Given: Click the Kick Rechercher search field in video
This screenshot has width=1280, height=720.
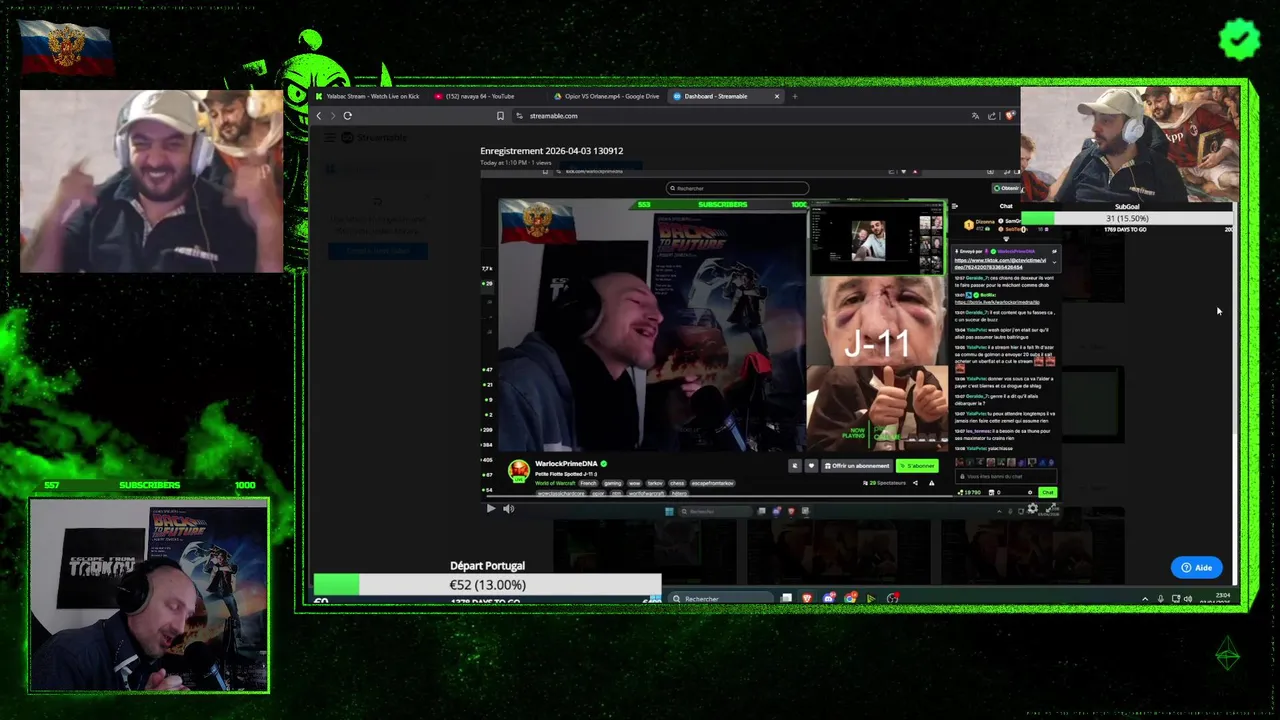Looking at the screenshot, I should (x=737, y=188).
